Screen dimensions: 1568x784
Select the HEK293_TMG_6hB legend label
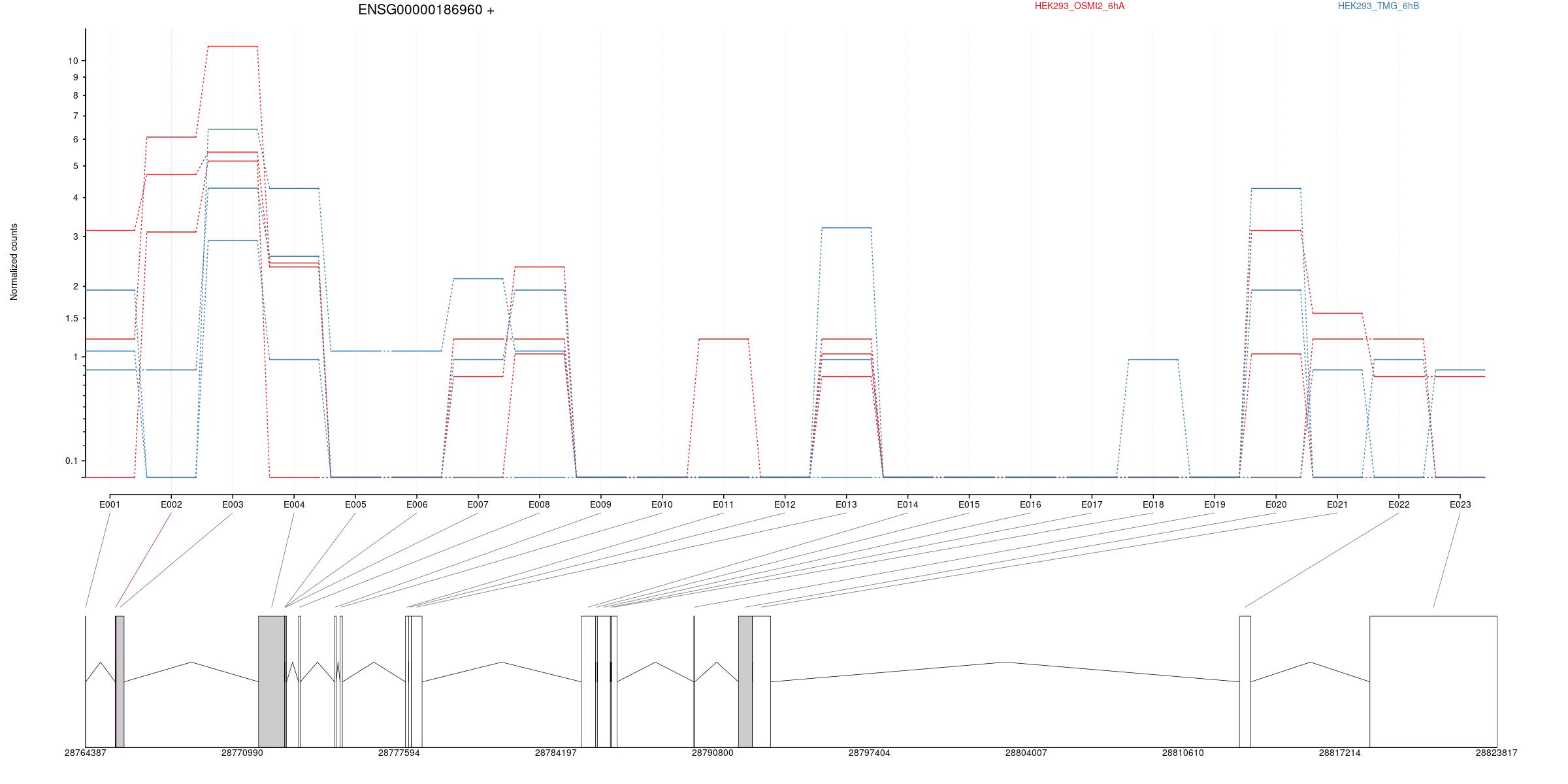tap(1379, 6)
